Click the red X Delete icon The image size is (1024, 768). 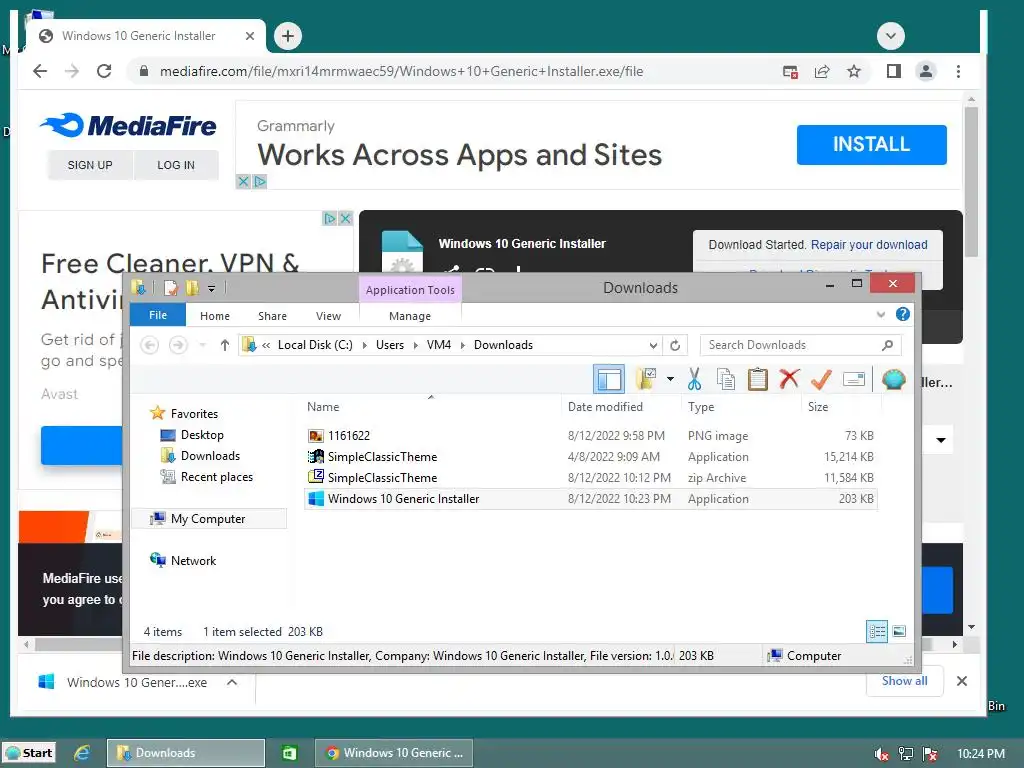[790, 378]
